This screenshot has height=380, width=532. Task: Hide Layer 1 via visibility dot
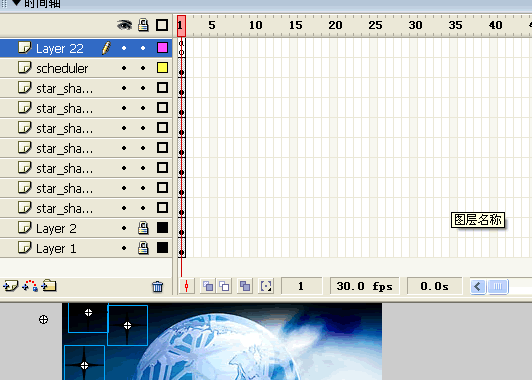124,248
